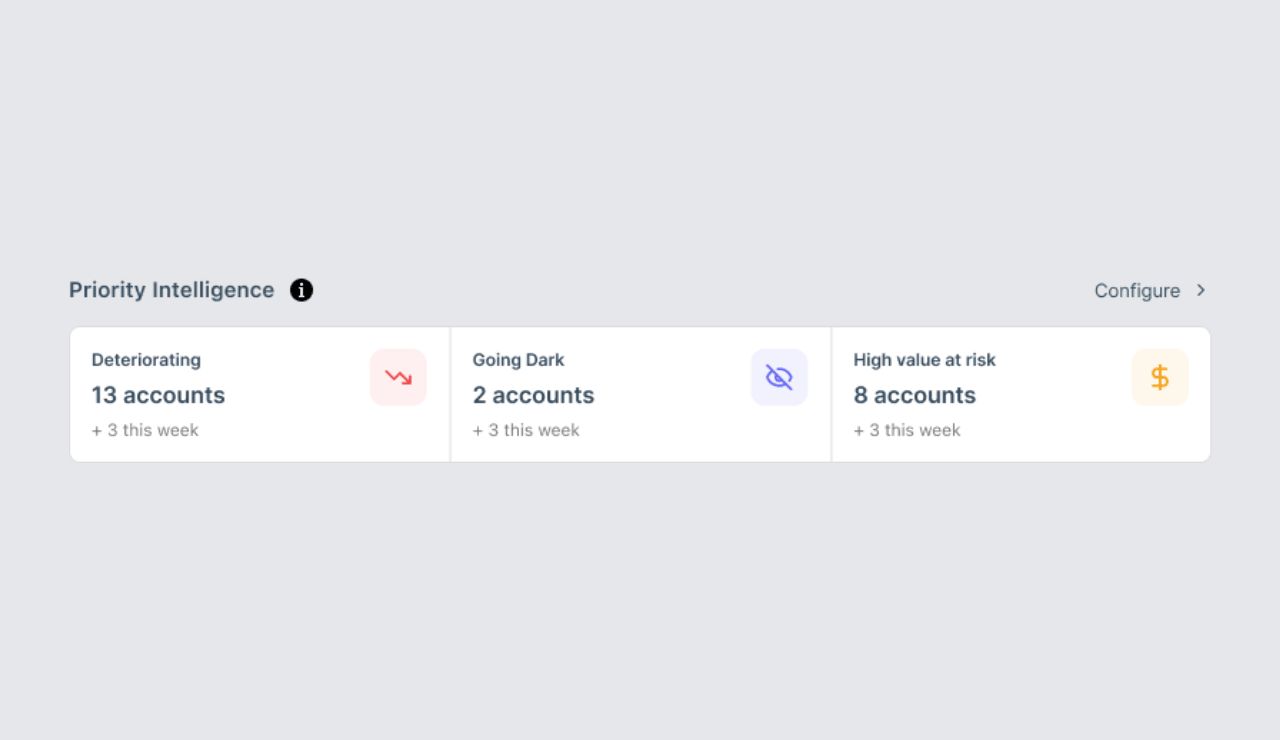Viewport: 1280px width, 740px height.
Task: Open the 13 accounts count
Action: pyautogui.click(x=158, y=395)
